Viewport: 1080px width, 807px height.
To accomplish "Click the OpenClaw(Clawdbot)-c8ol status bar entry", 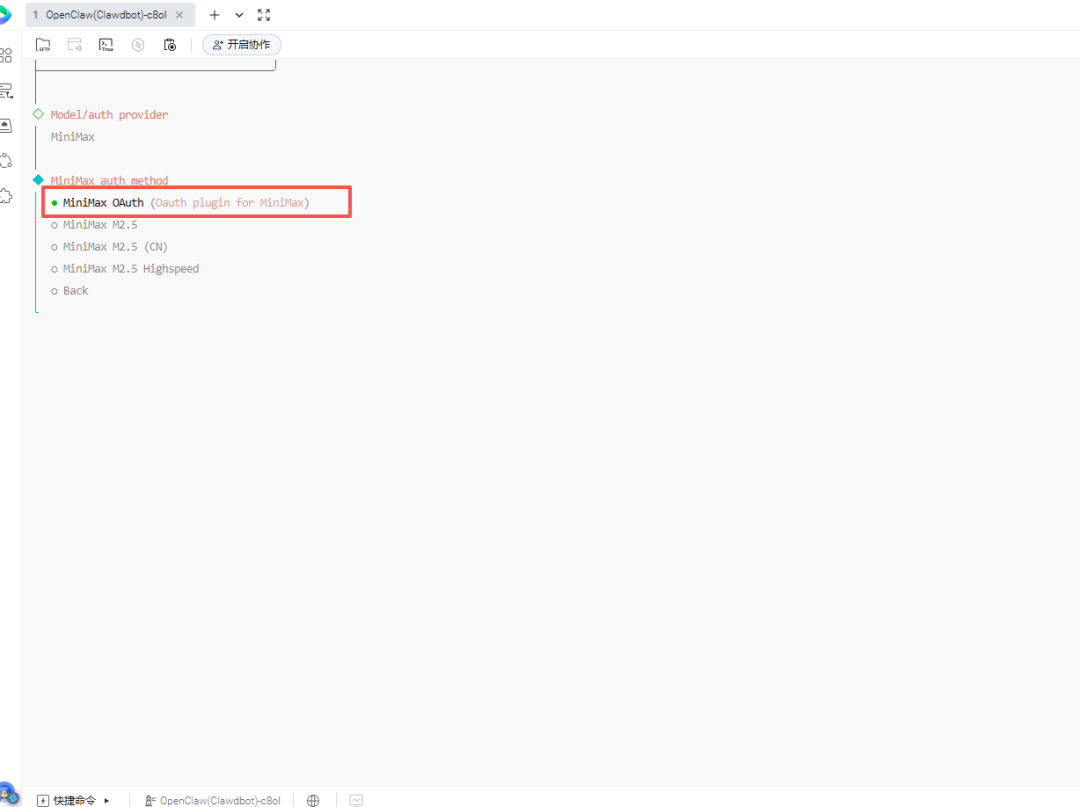I will (x=213, y=800).
